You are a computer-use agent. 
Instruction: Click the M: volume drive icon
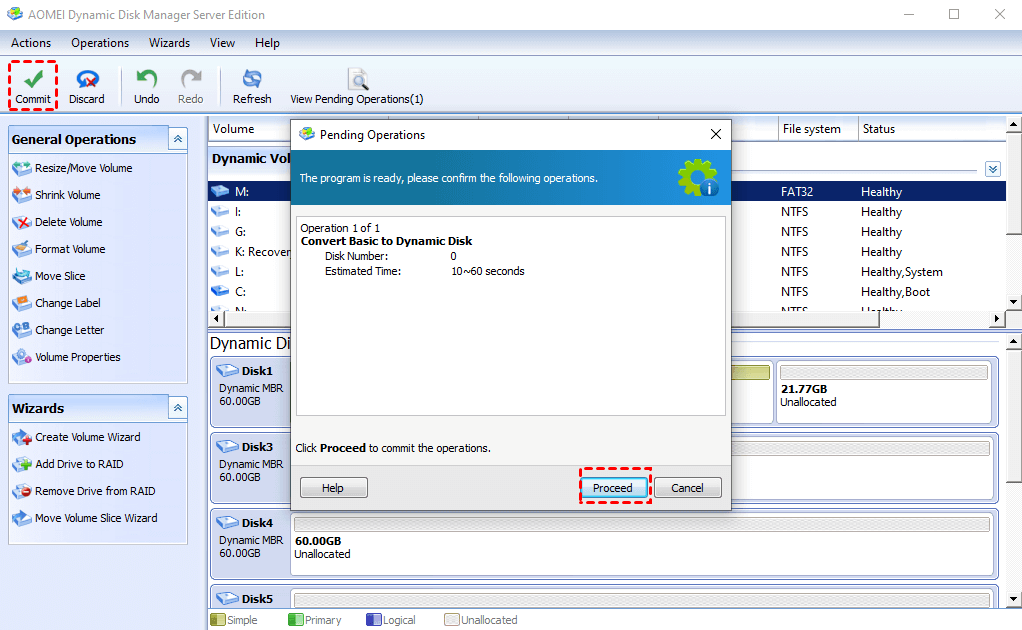click(x=220, y=191)
